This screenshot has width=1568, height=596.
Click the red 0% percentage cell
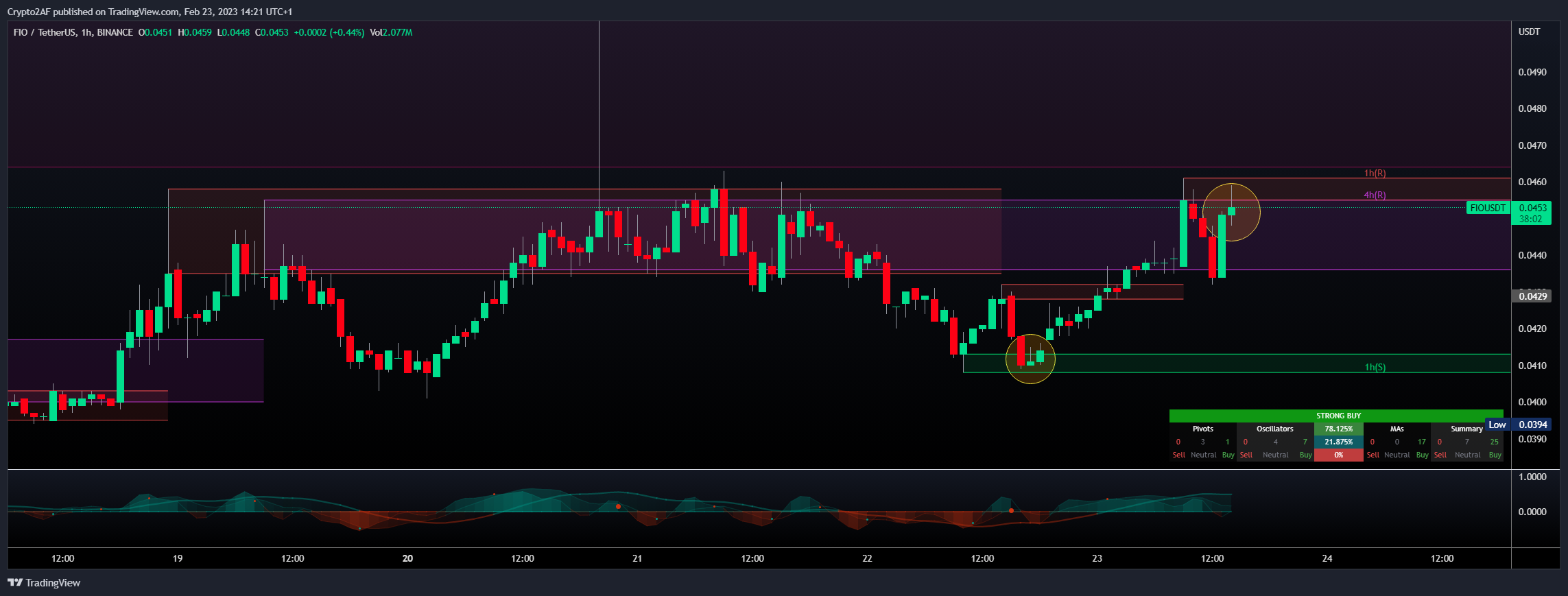1339,455
